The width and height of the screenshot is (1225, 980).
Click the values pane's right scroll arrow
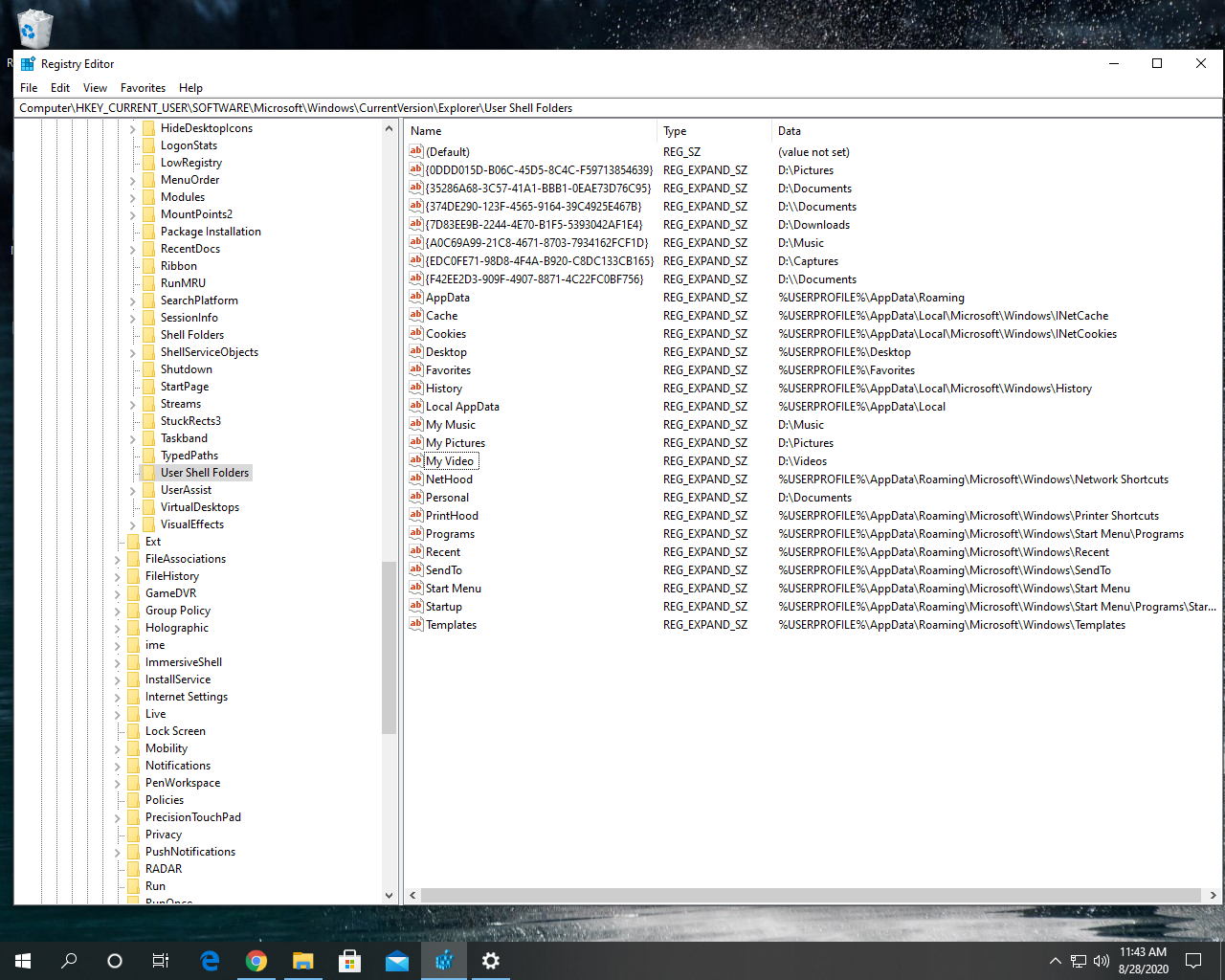point(1213,896)
